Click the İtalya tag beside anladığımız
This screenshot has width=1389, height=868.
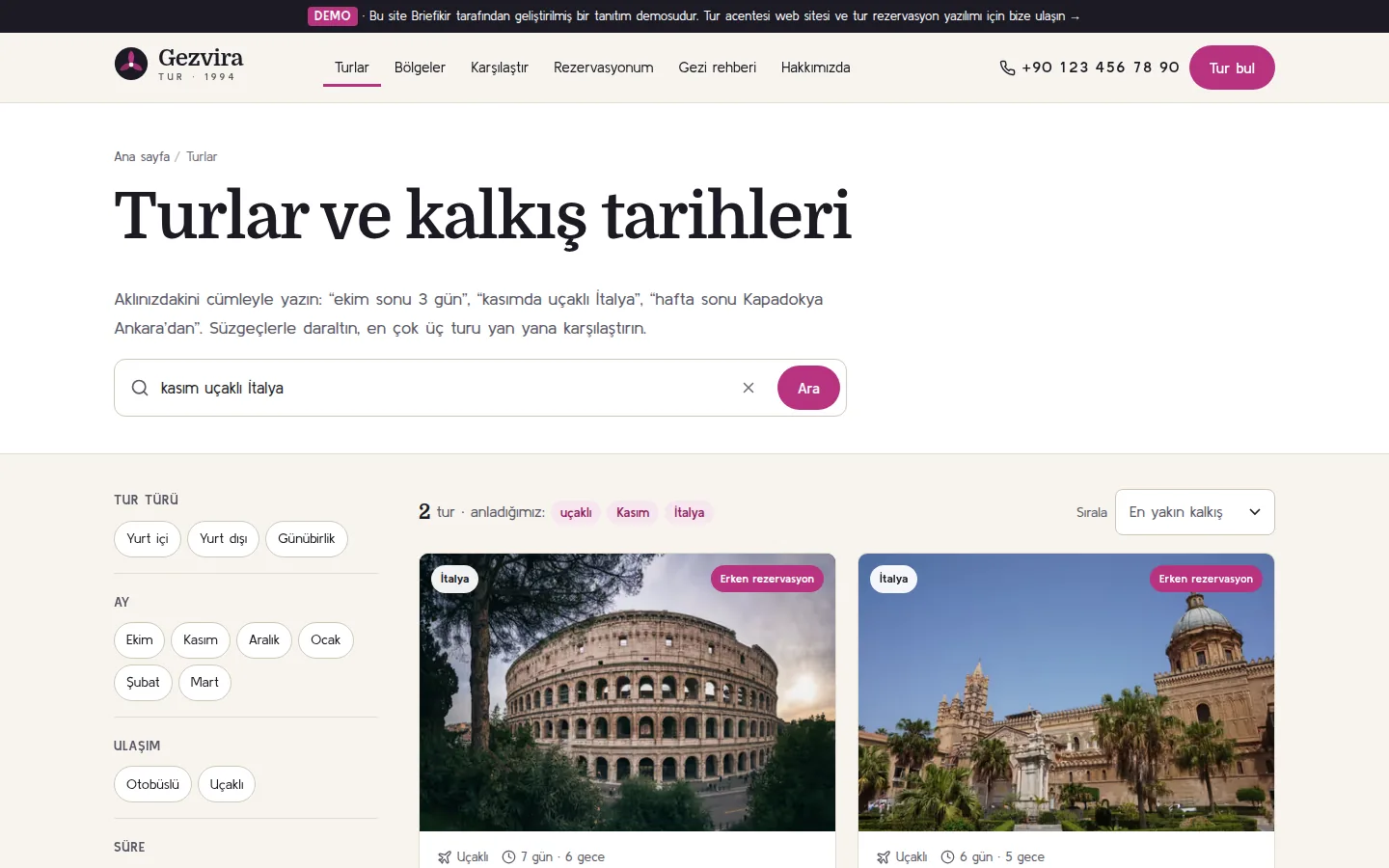[689, 513]
